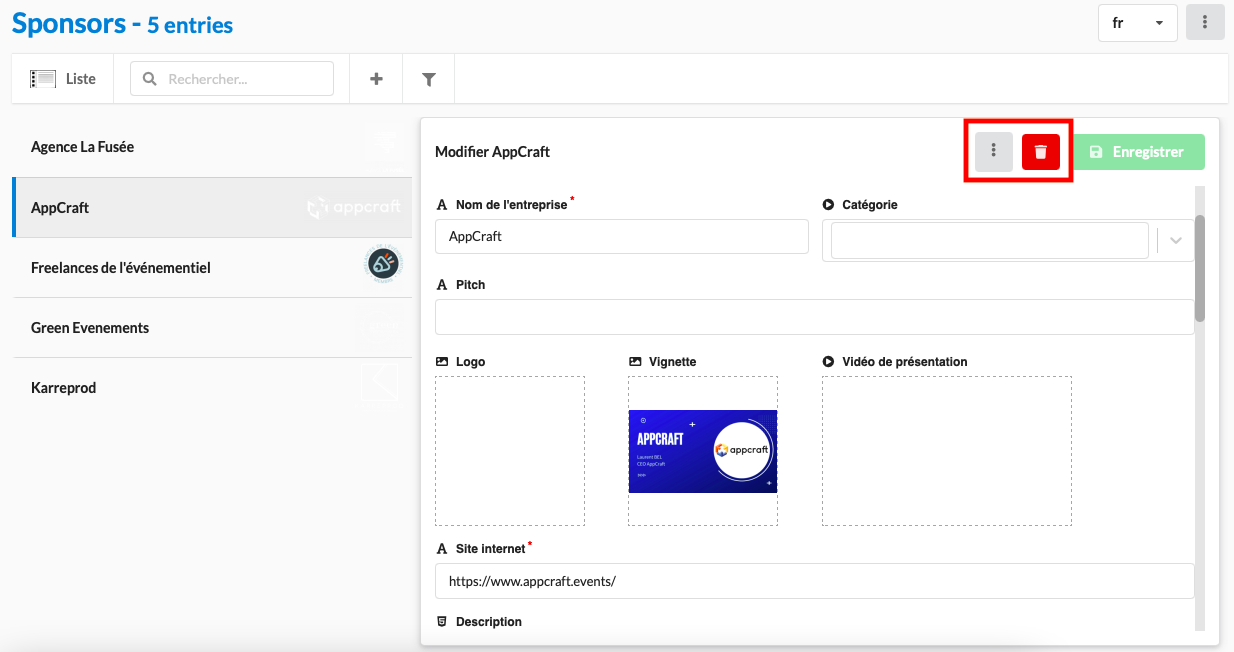Screen dimensions: 1234x652
Task: Click the appcraft logo in sponsor list
Action: tap(354, 208)
